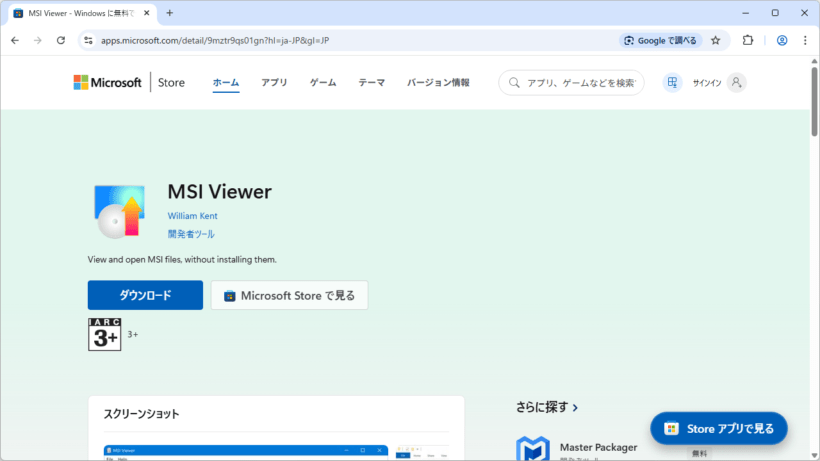Click 'View and open MSI files' description
This screenshot has width=820, height=461.
pos(182,259)
